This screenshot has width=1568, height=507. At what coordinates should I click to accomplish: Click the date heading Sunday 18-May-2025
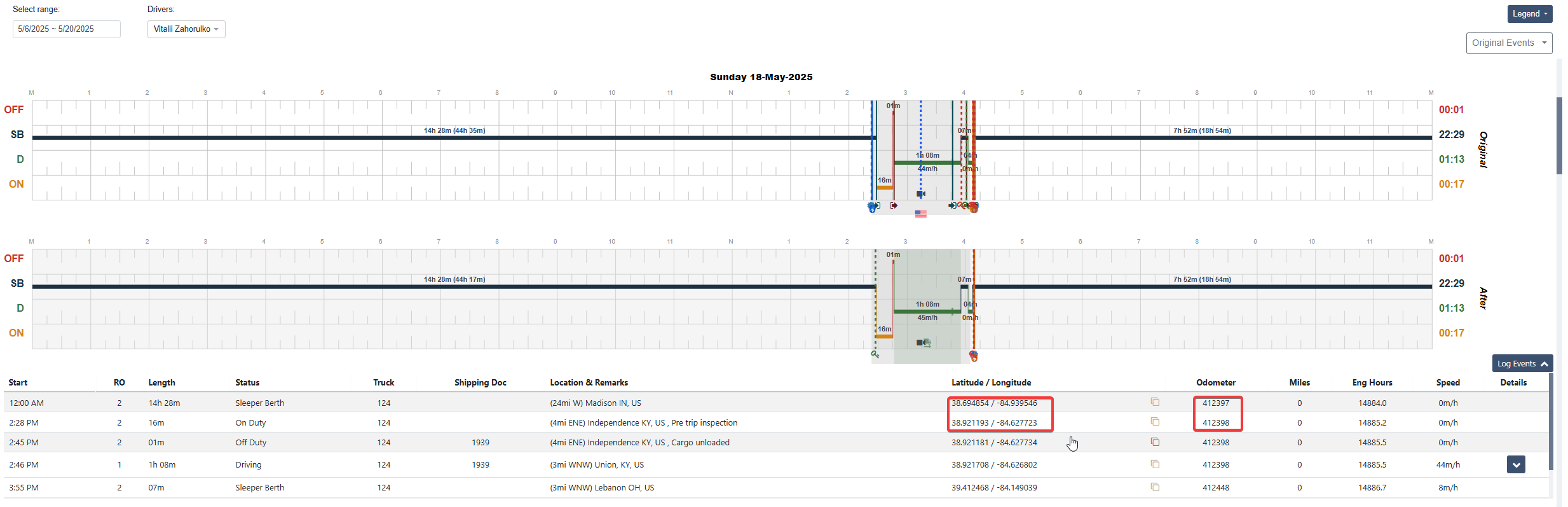click(x=761, y=77)
